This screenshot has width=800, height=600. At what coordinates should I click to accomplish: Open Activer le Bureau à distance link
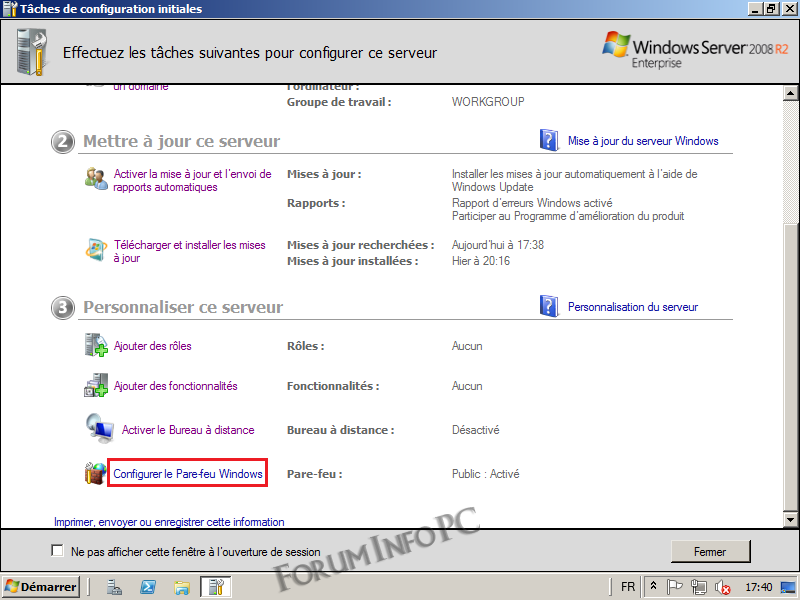click(x=188, y=430)
